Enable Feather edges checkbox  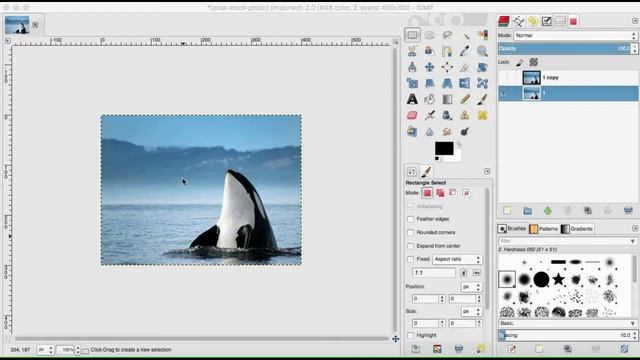[x=411, y=219]
